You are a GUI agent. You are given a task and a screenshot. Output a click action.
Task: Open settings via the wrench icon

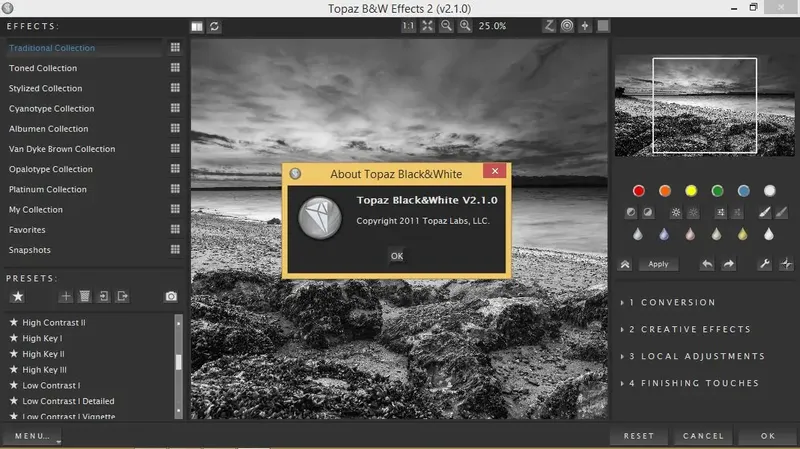point(764,264)
